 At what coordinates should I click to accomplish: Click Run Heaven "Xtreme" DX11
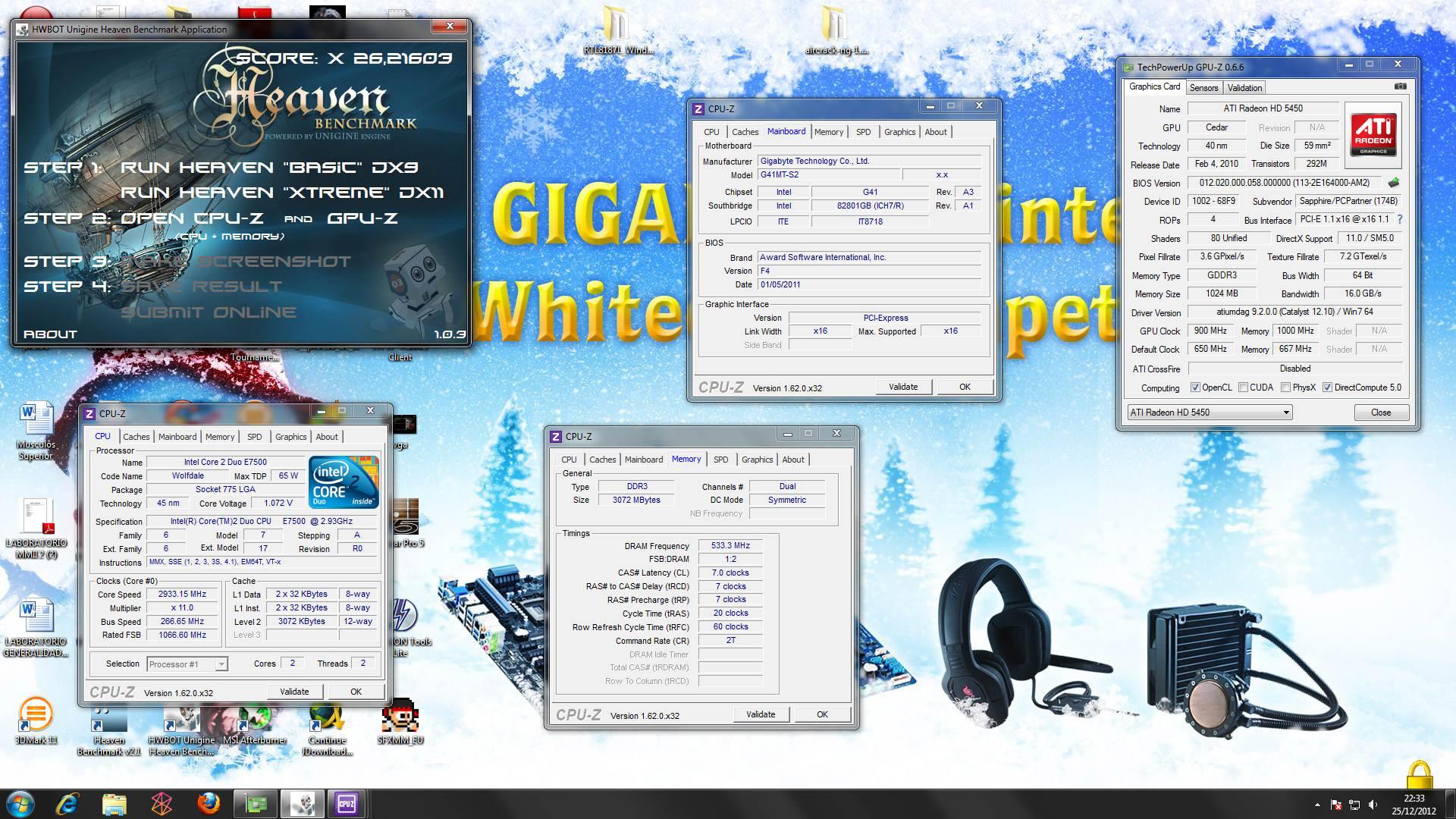pos(282,193)
